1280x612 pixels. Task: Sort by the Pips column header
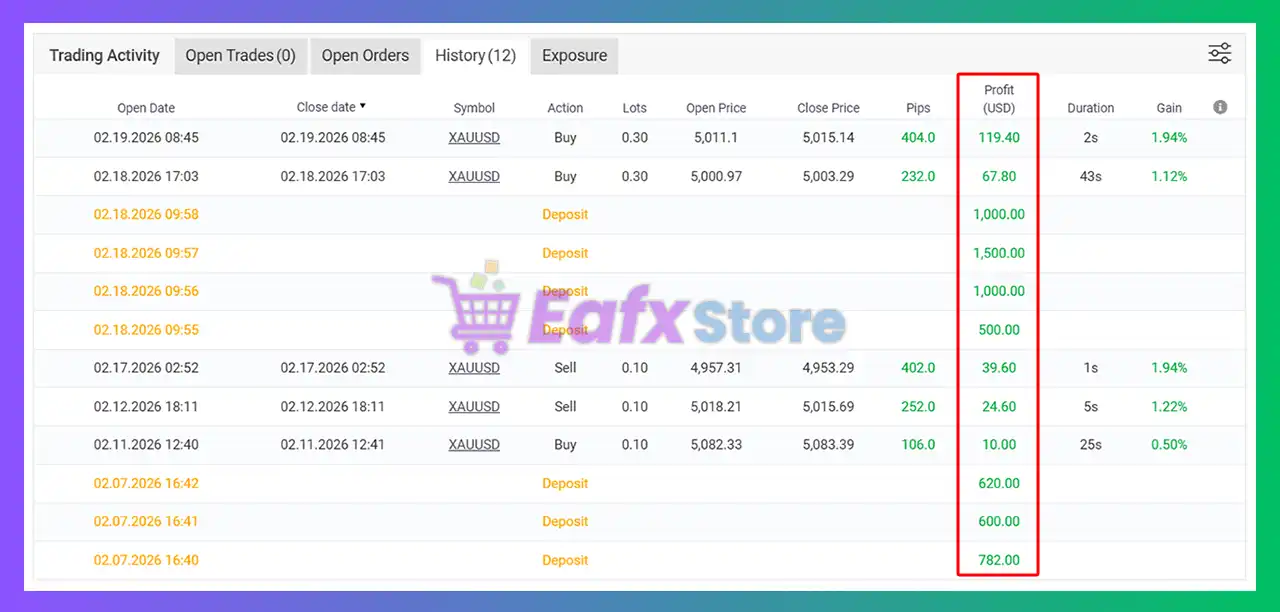[918, 108]
